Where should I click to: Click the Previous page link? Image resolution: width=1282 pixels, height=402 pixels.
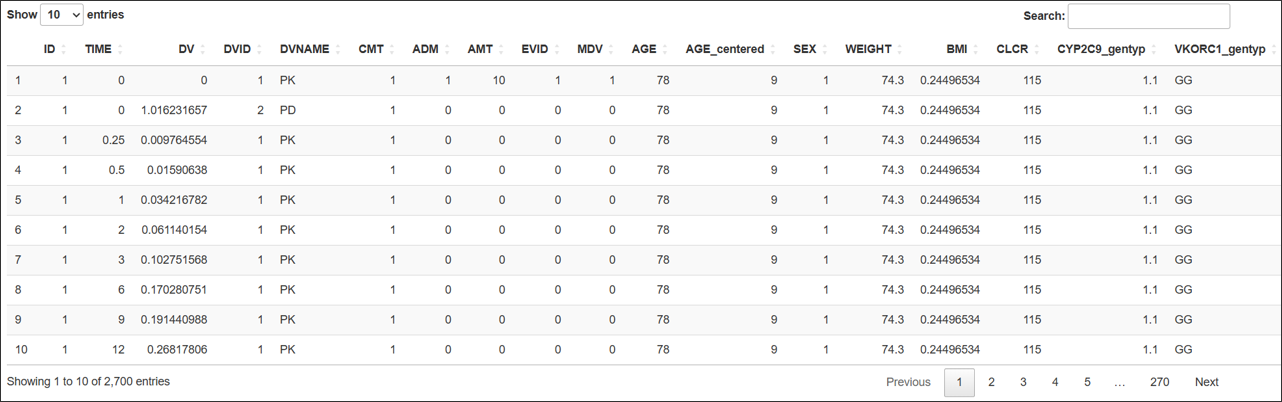[x=908, y=382]
